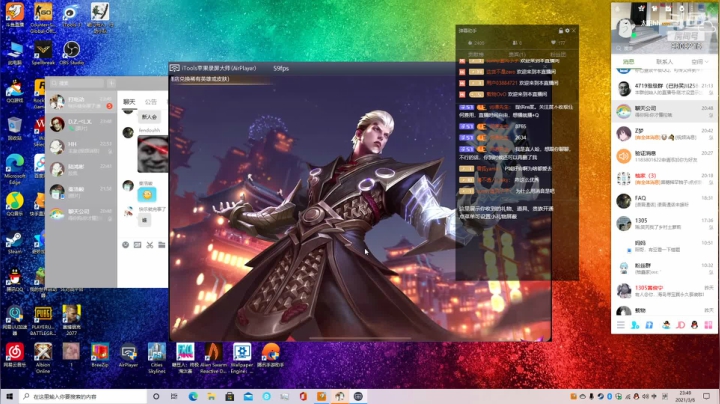The image size is (720, 404).
Task: Open the Recycle Bin desktop icon
Action: click(x=14, y=129)
